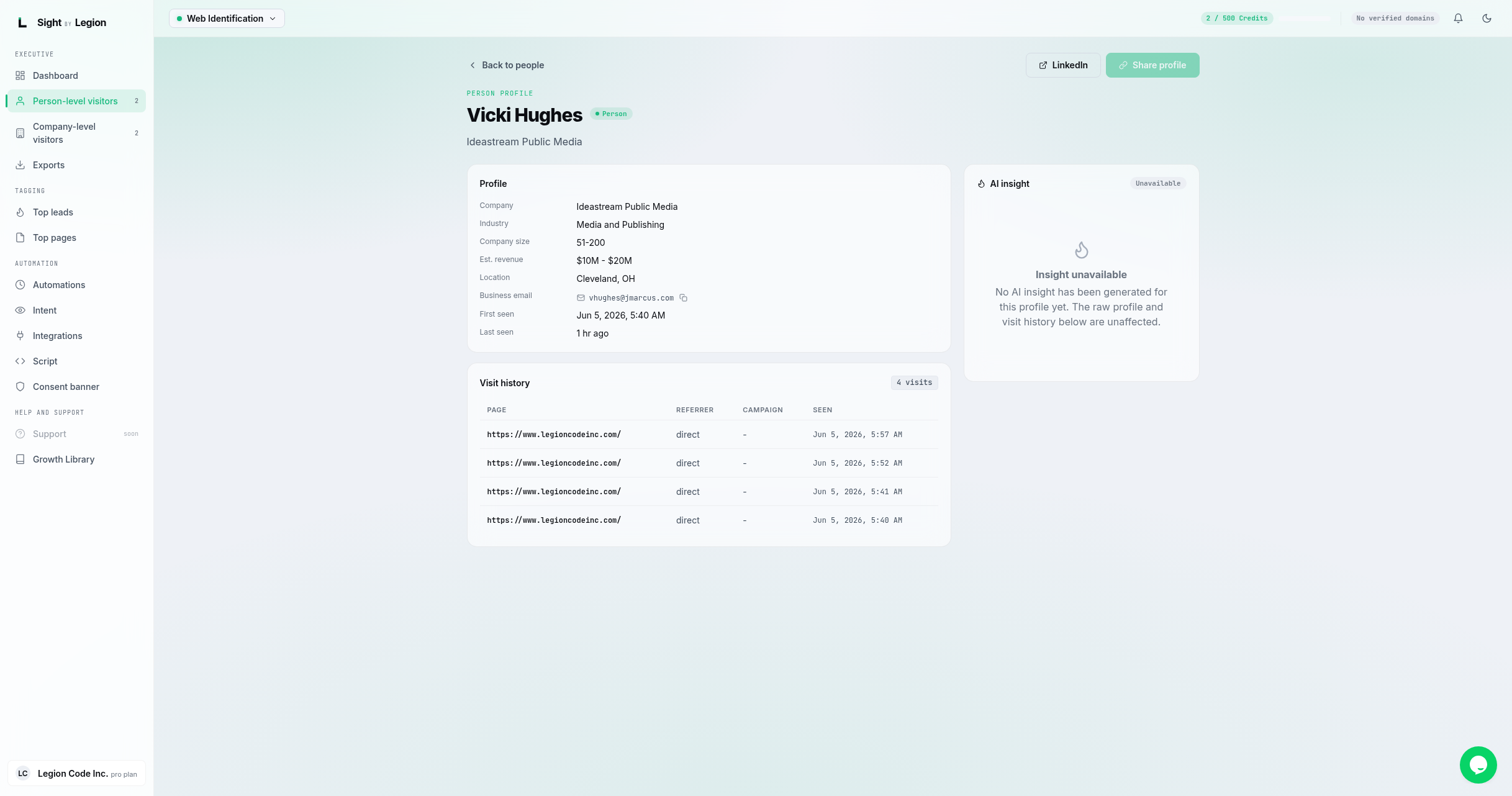This screenshot has width=1512, height=796.
Task: Click the Integrations plug icon
Action: pos(20,336)
